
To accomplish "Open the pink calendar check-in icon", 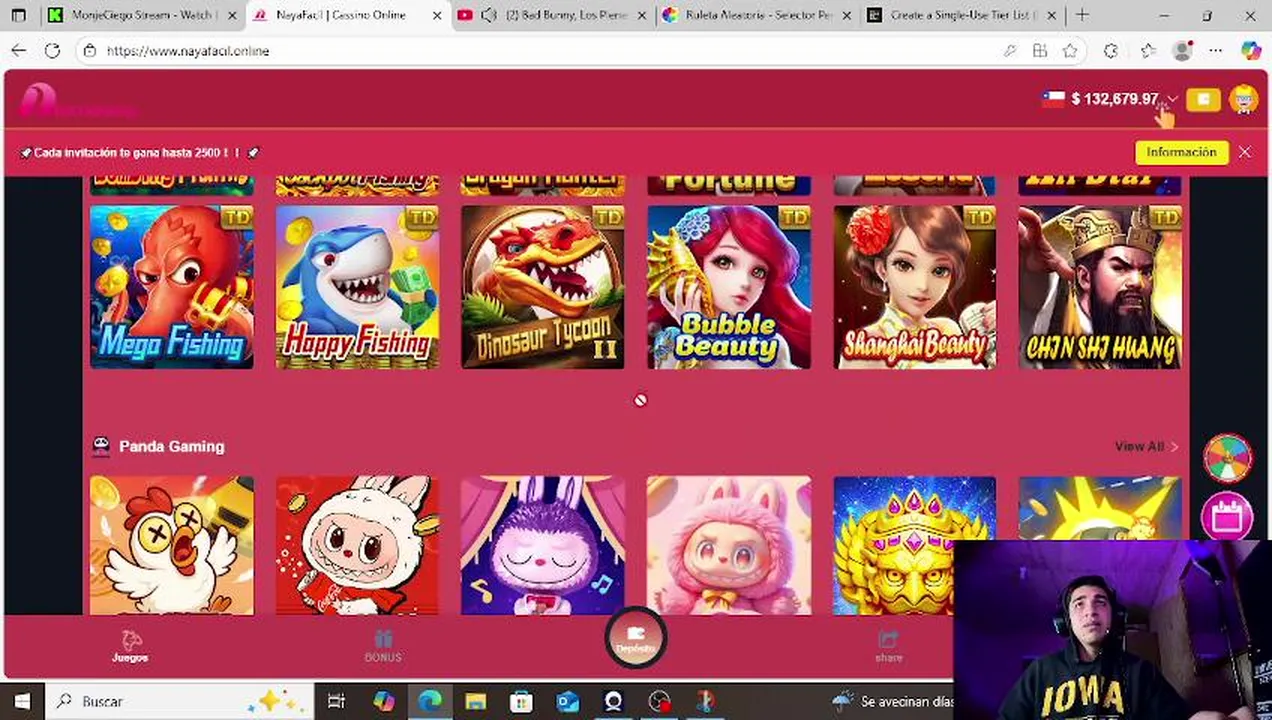I will (x=1227, y=516).
